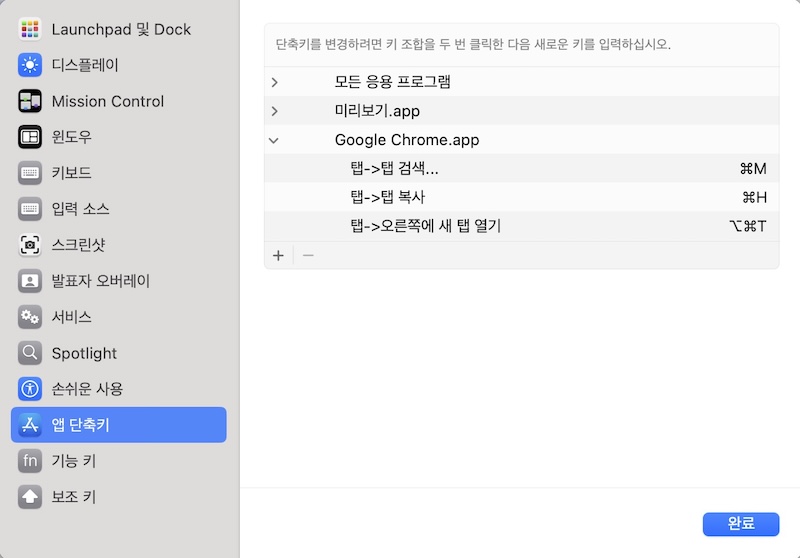Select 탭->오른쪽에 새 탭 열기 row
The height and width of the screenshot is (558, 800).
pyautogui.click(x=521, y=226)
